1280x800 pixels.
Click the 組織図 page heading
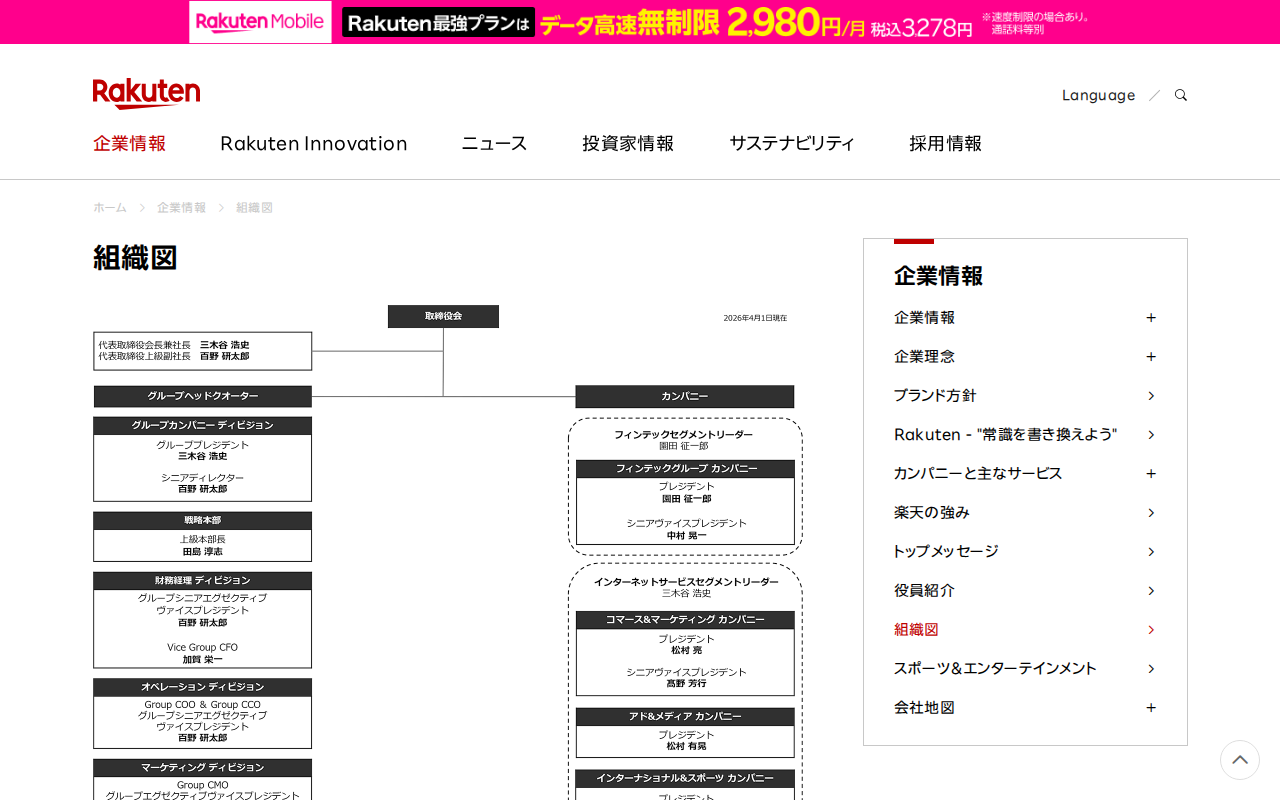click(135, 258)
